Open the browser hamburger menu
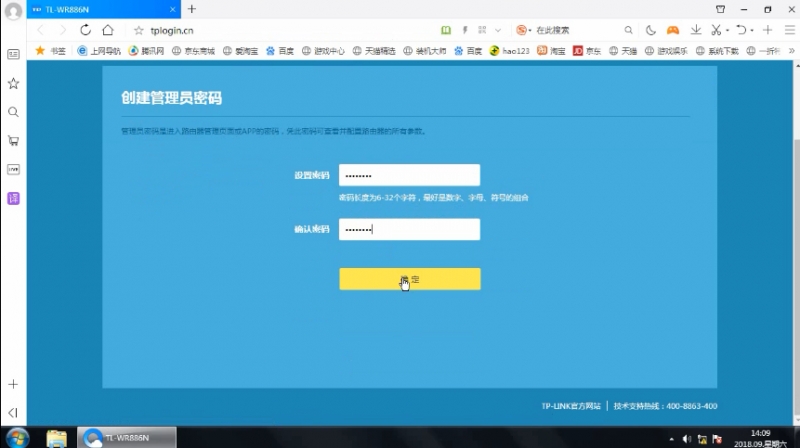The image size is (800, 448). point(789,30)
